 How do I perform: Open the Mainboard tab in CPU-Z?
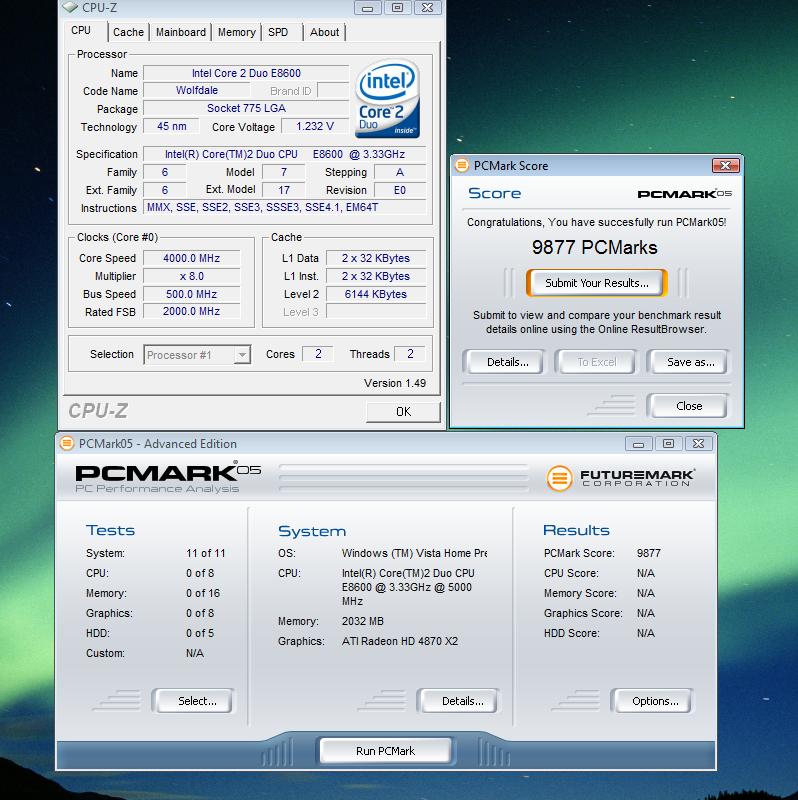(x=181, y=32)
